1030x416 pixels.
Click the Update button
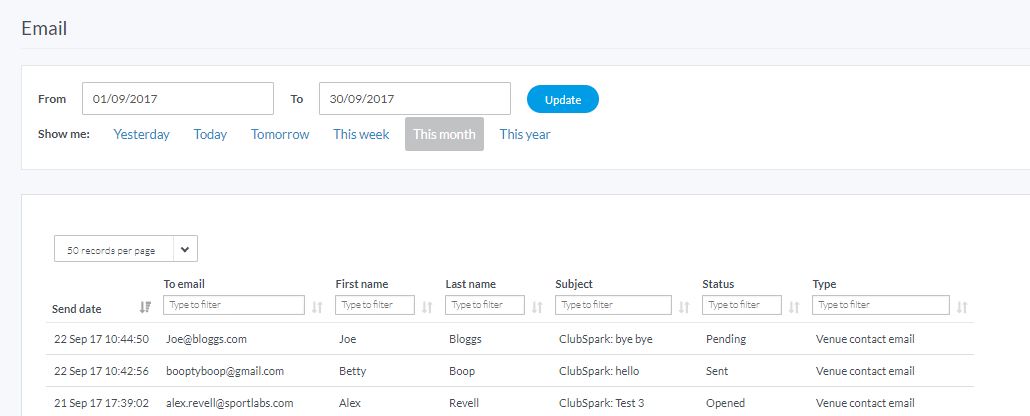(563, 100)
